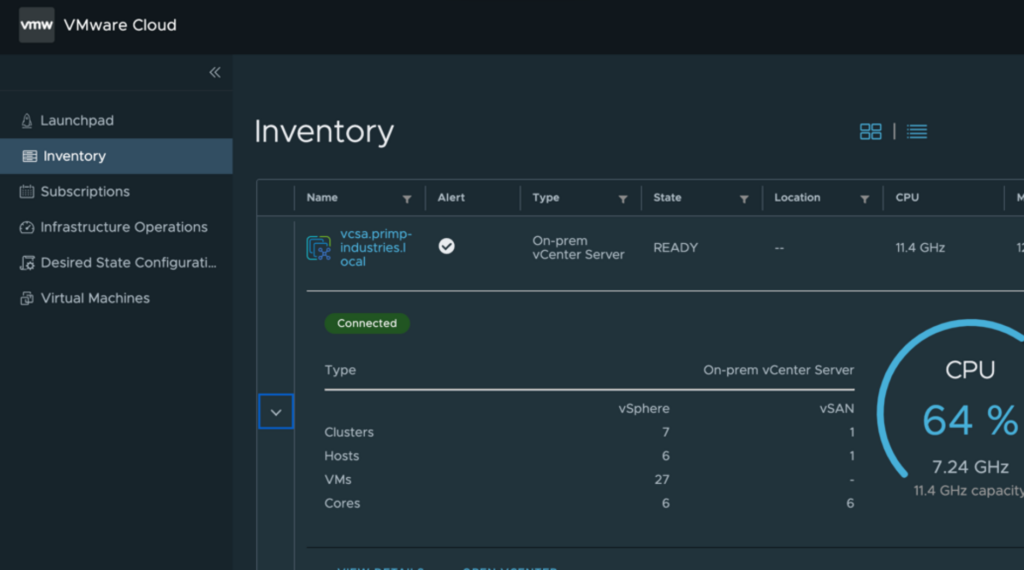The width and height of the screenshot is (1024, 570).
Task: Click the Virtual Machines icon
Action: (x=27, y=298)
